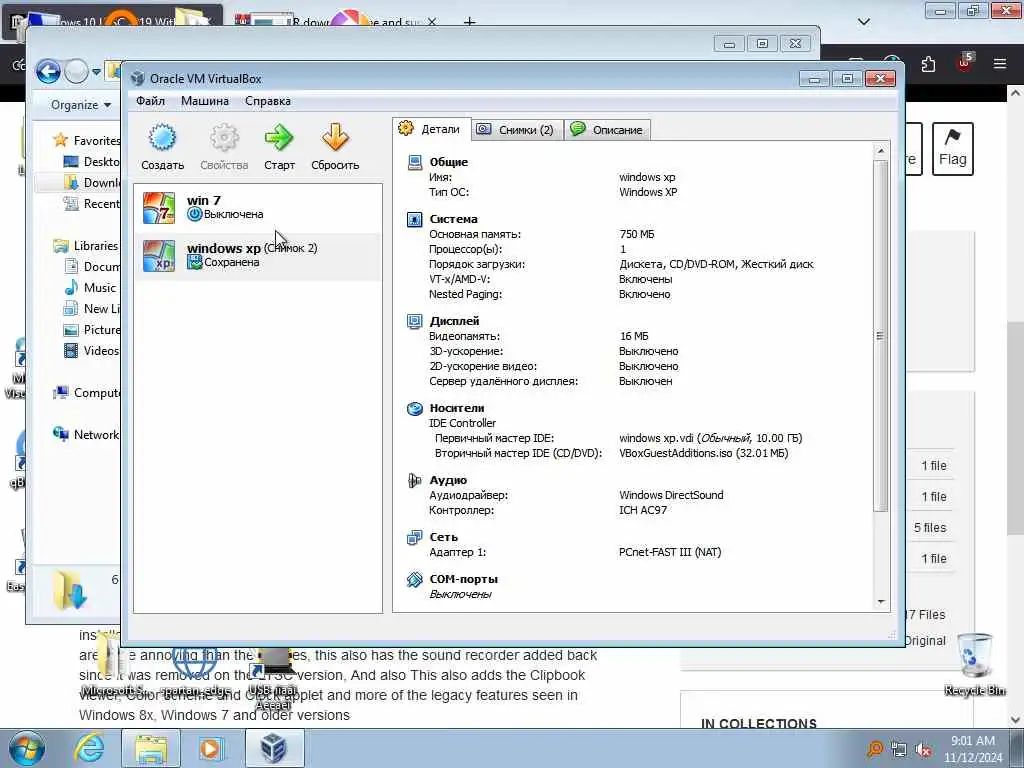Image resolution: width=1024 pixels, height=768 pixels.
Task: Click the Система chip icon
Action: coord(415,219)
